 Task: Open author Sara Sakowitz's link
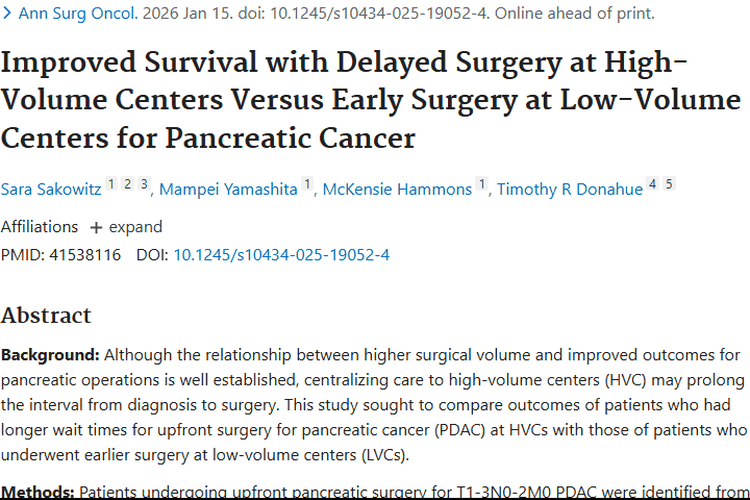(50, 189)
